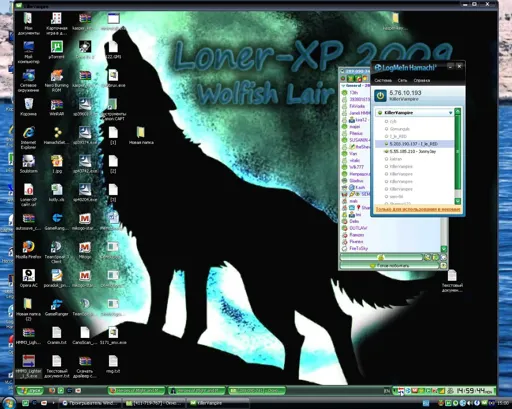Image resolution: width=512 pixels, height=409 pixels.
Task: Click the Hamachi peer list scroll-up arrow
Action: click(x=458, y=111)
